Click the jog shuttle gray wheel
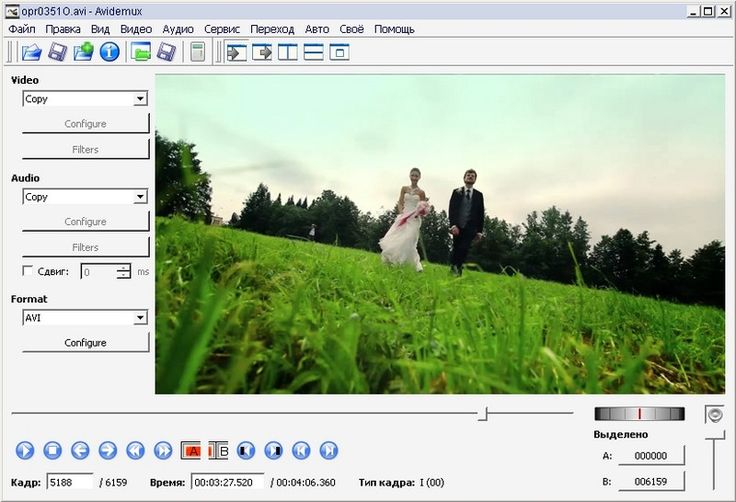The height and width of the screenshot is (502, 736). (639, 414)
